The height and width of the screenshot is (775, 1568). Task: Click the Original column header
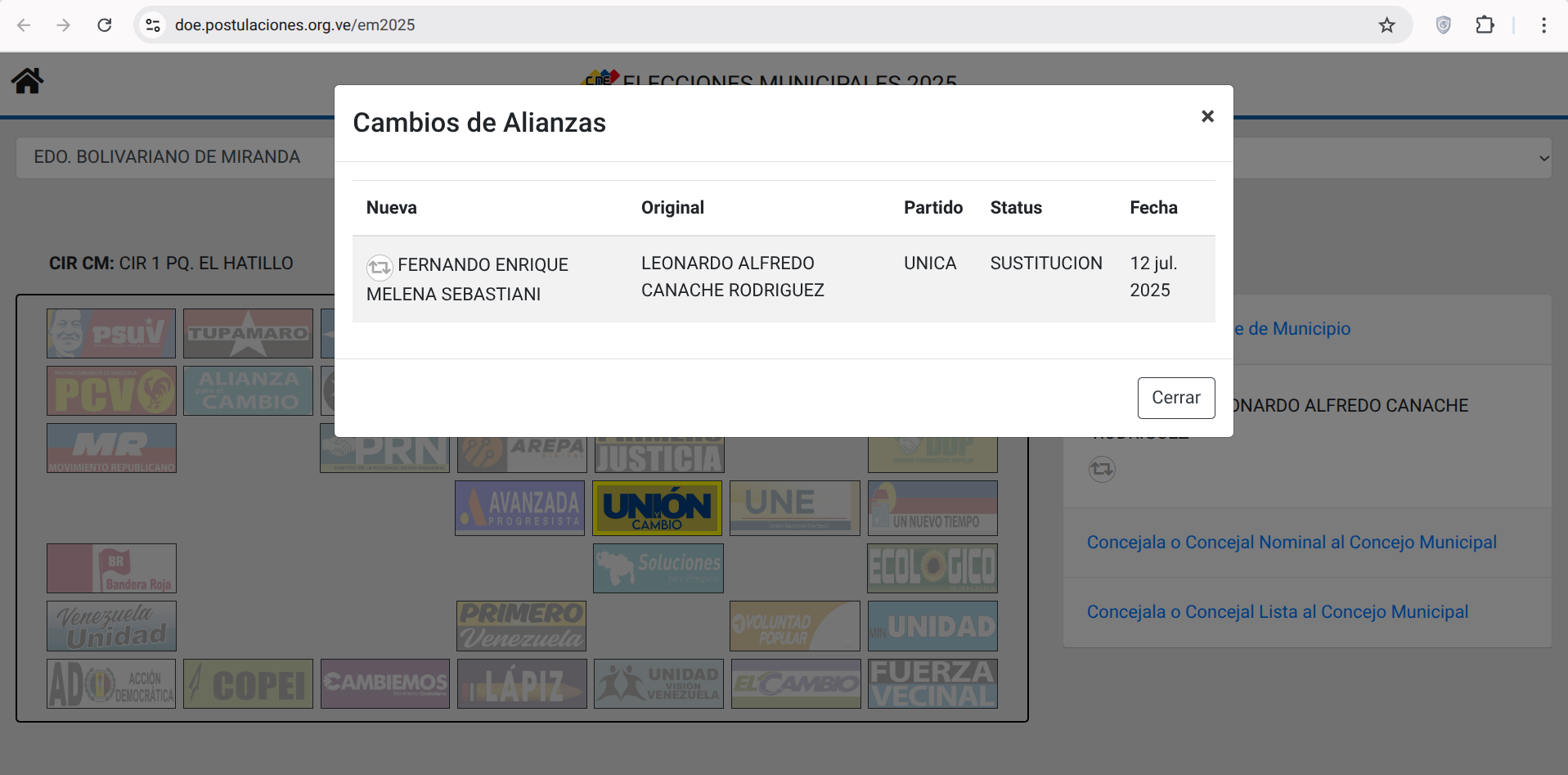(x=672, y=208)
